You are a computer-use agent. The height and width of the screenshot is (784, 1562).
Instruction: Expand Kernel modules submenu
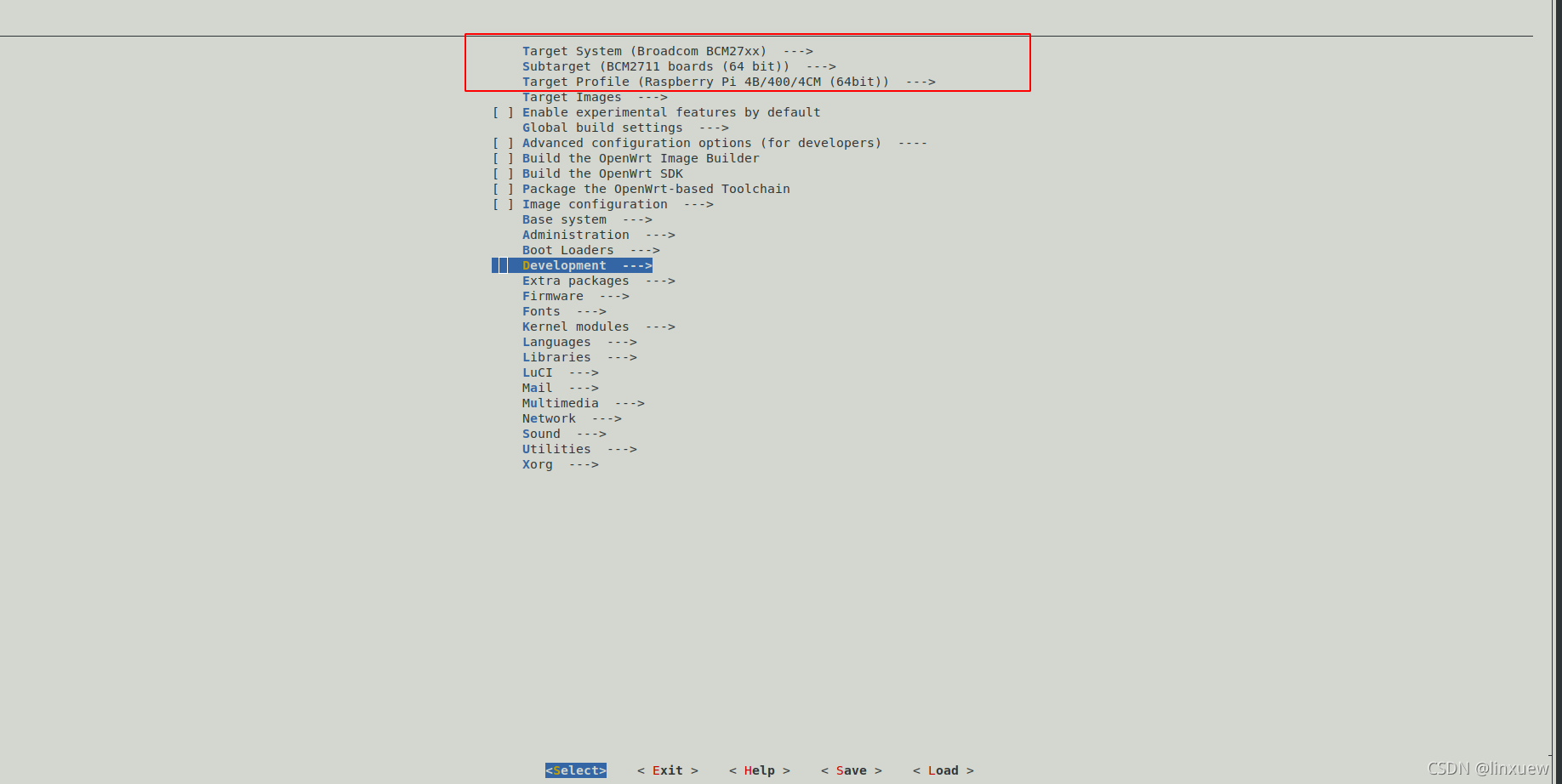598,327
